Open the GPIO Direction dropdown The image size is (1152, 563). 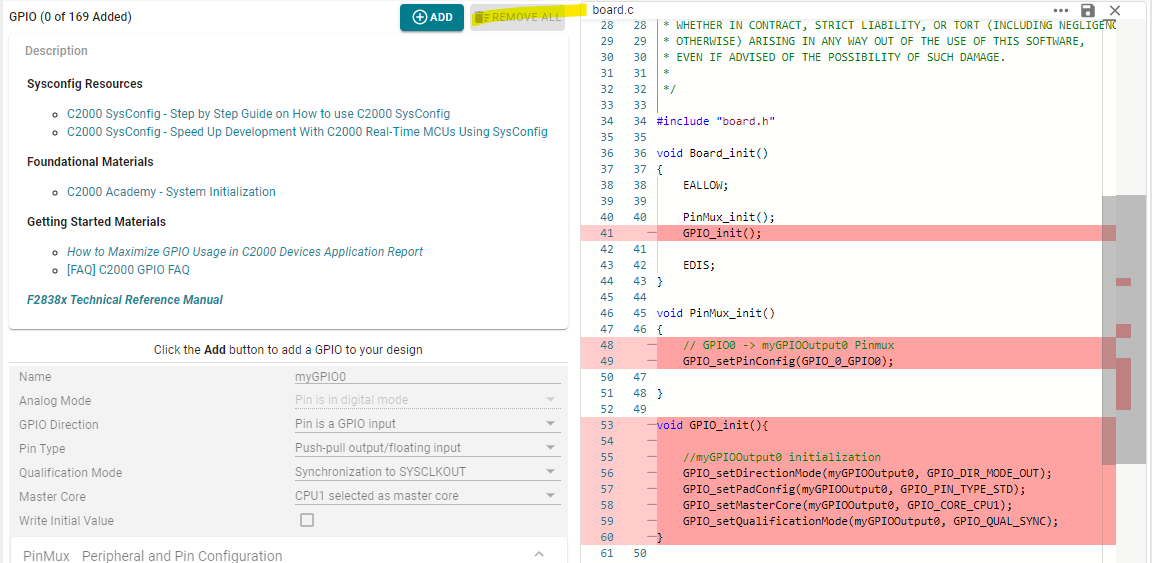(x=428, y=424)
